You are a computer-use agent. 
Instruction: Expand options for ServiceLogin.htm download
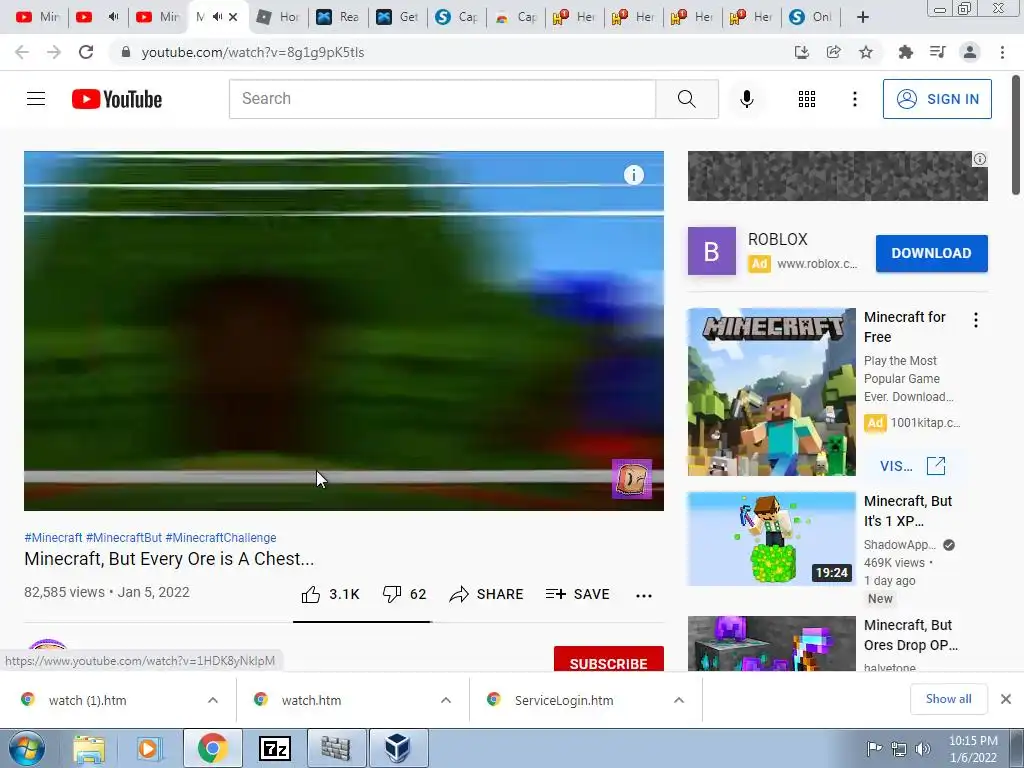coord(679,700)
